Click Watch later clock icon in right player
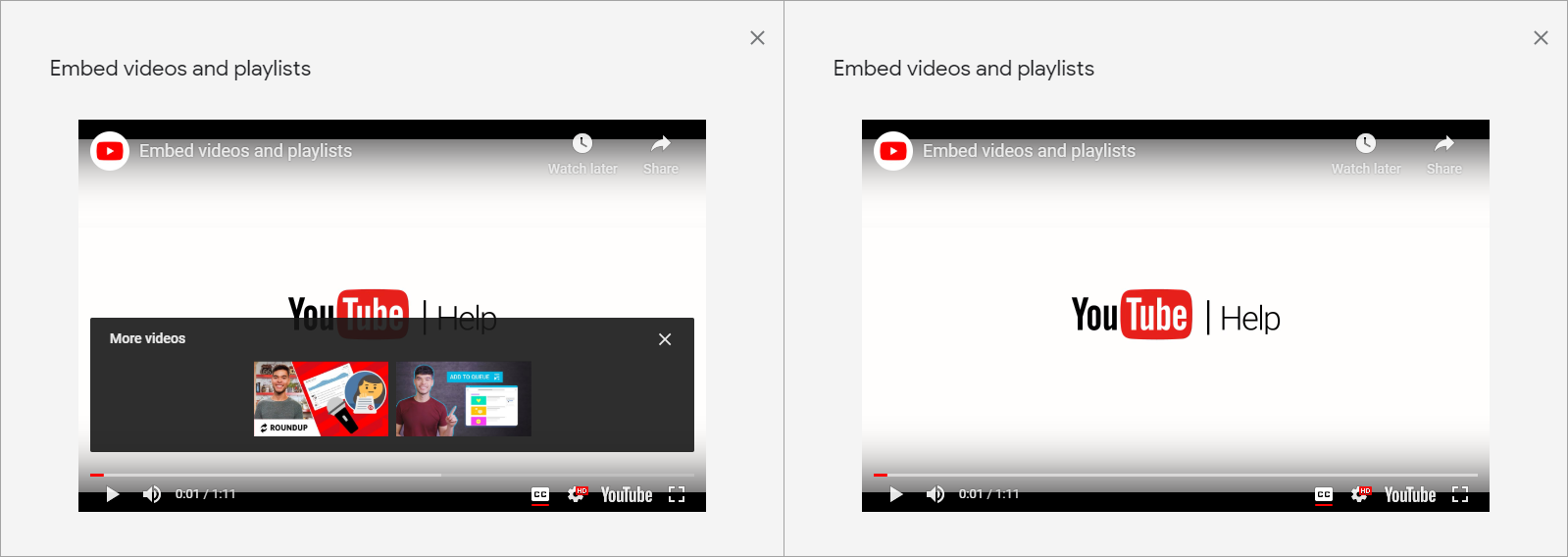Viewport: 1568px width, 557px height. 1366,143
